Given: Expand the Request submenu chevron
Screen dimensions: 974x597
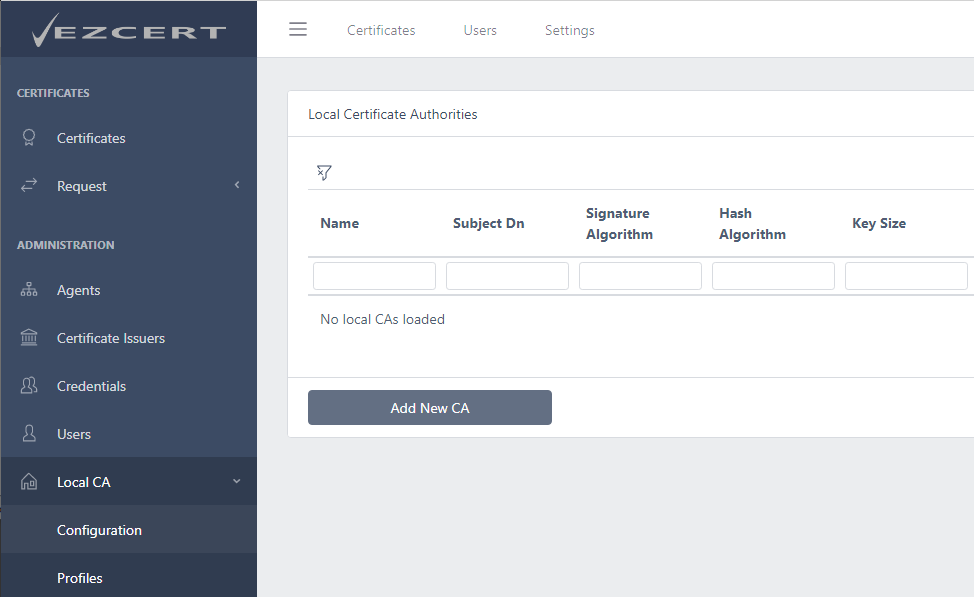Looking at the screenshot, I should pos(237,185).
